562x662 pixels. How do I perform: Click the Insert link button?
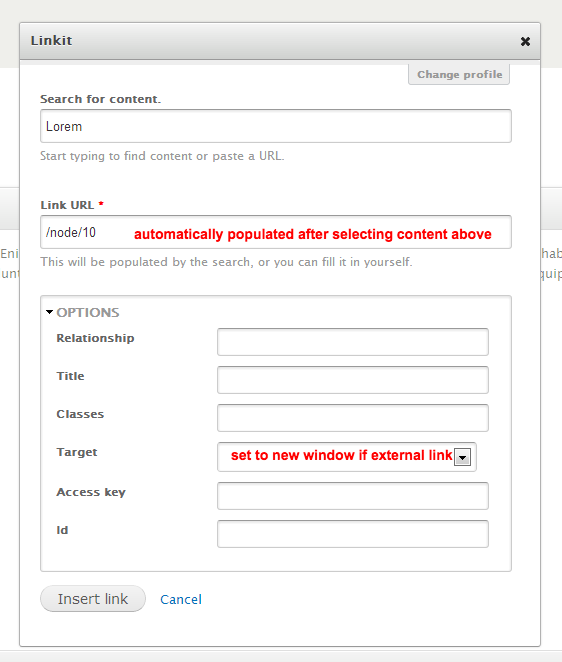[x=93, y=599]
